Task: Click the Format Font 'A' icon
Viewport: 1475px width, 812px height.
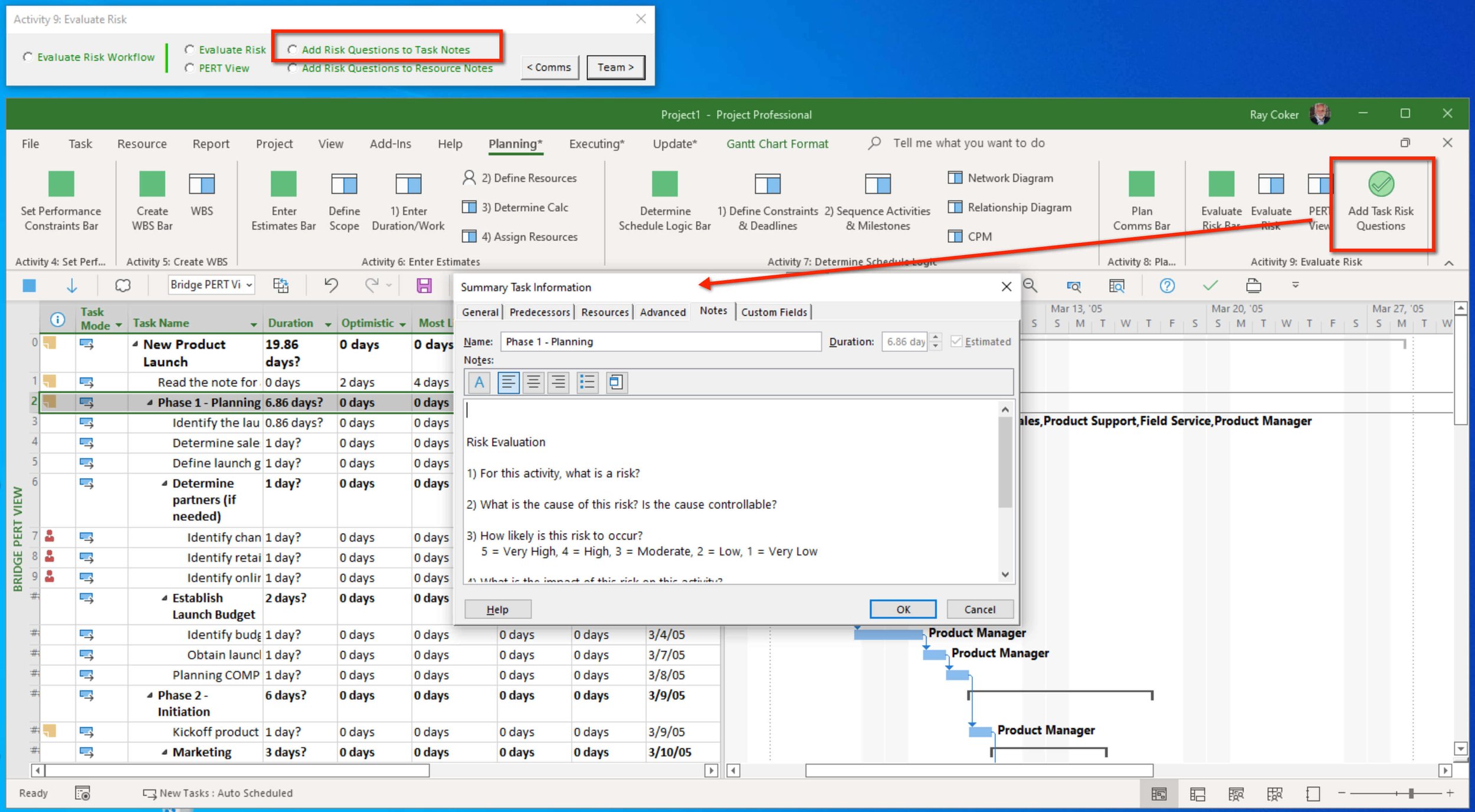Action: click(479, 383)
